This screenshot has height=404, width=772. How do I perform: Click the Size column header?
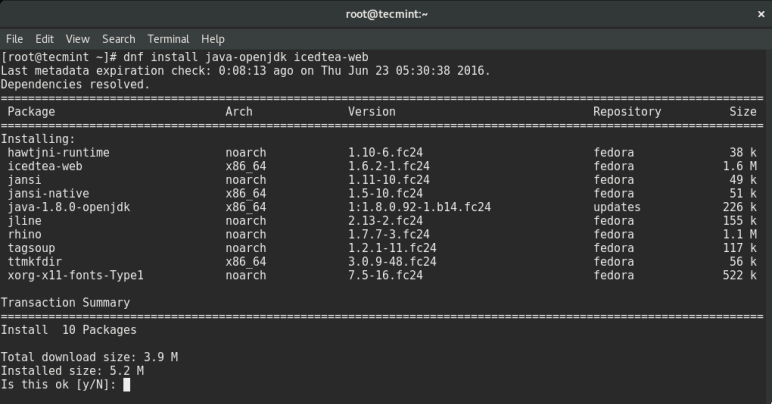pyautogui.click(x=743, y=112)
